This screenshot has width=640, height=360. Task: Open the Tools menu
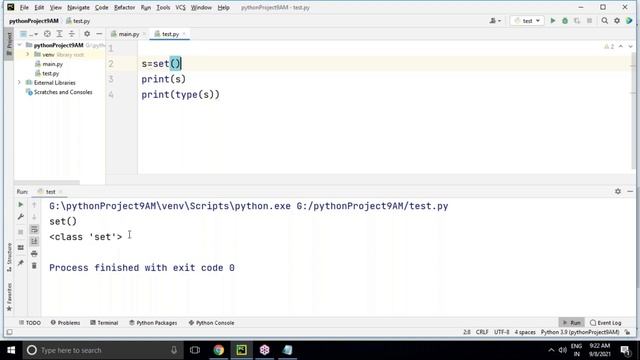(x=163, y=7)
